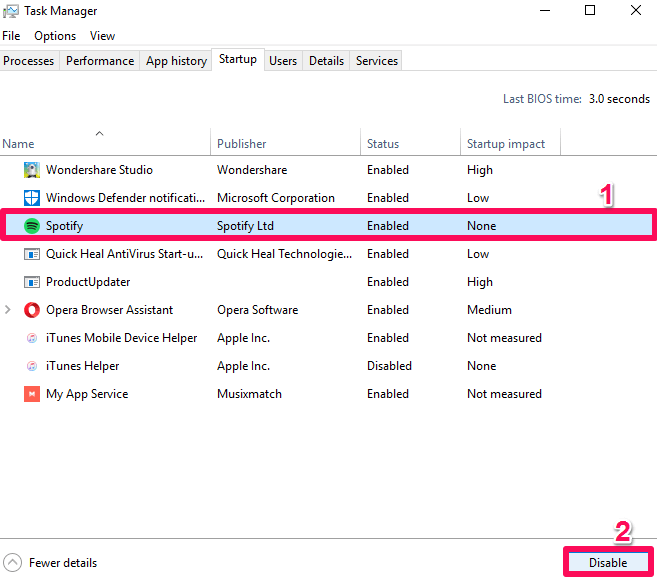
Task: Click the green Spotify icon
Action: pyautogui.click(x=32, y=226)
